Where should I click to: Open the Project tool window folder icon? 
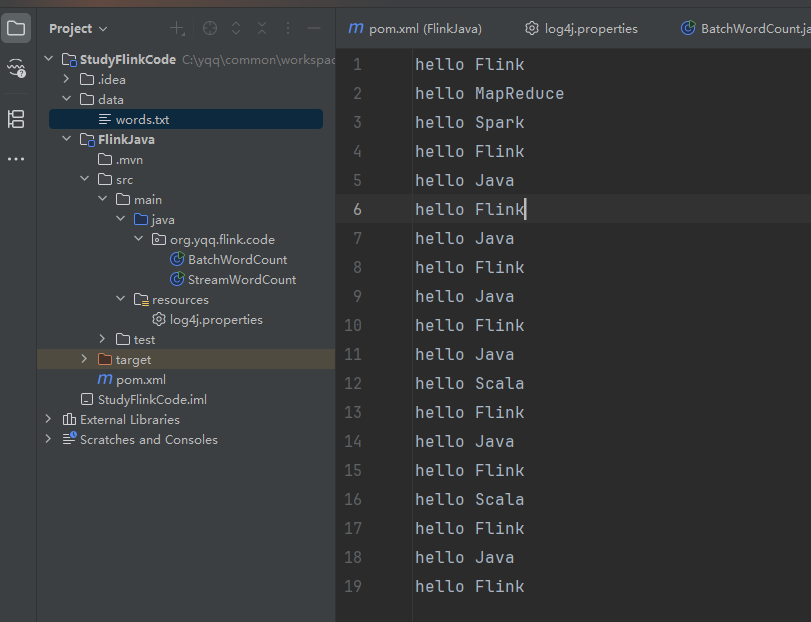click(x=16, y=28)
